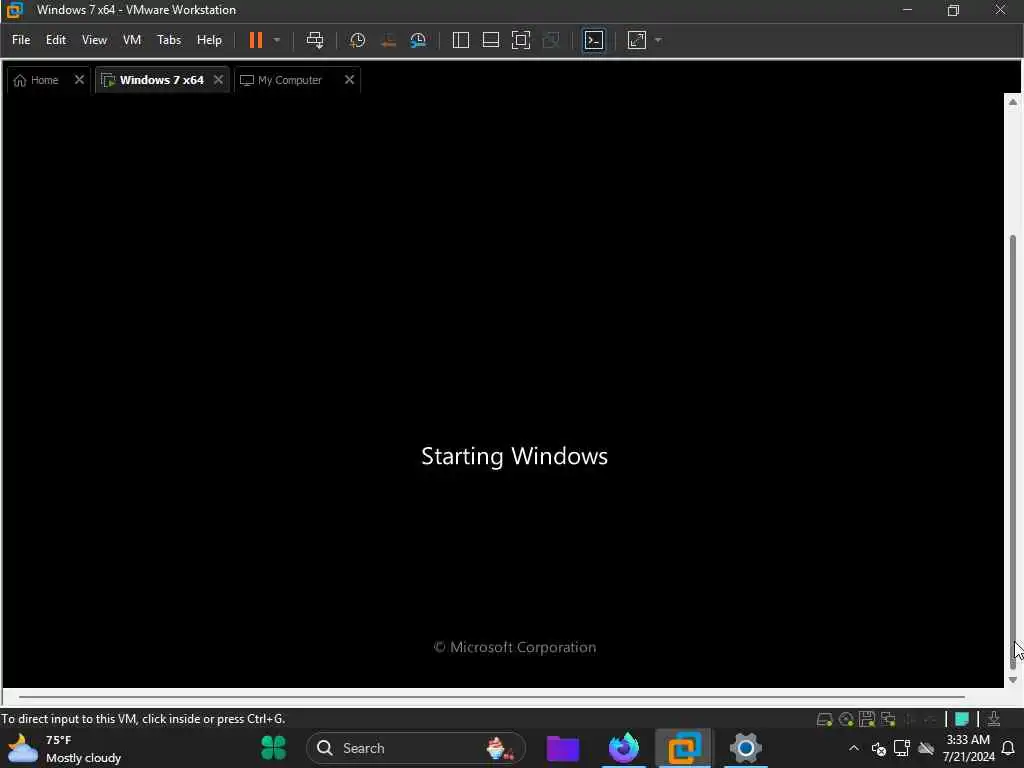The image size is (1024, 768).
Task: Click the teal message log icon
Action: point(961,719)
